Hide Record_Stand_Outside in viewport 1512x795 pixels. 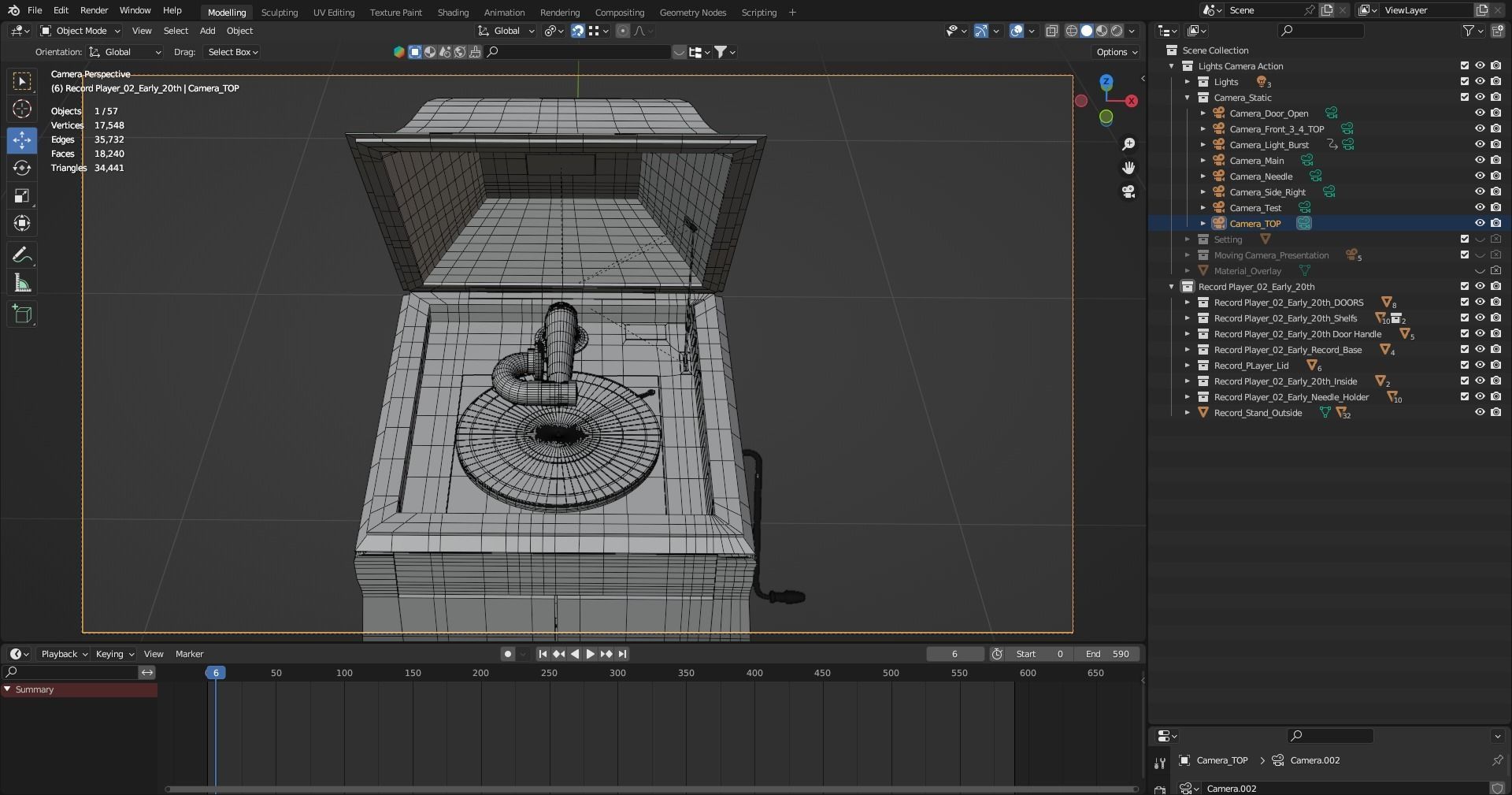[x=1480, y=412]
